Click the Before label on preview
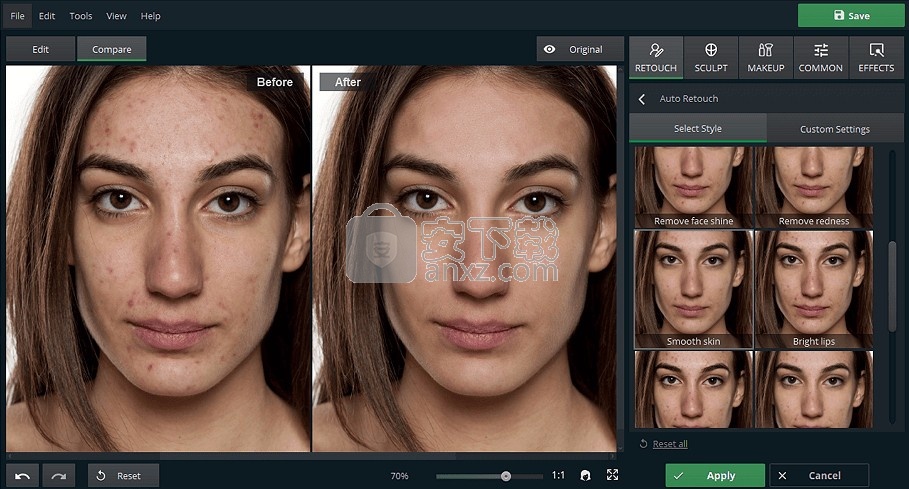The height and width of the screenshot is (489, 909). 274,82
